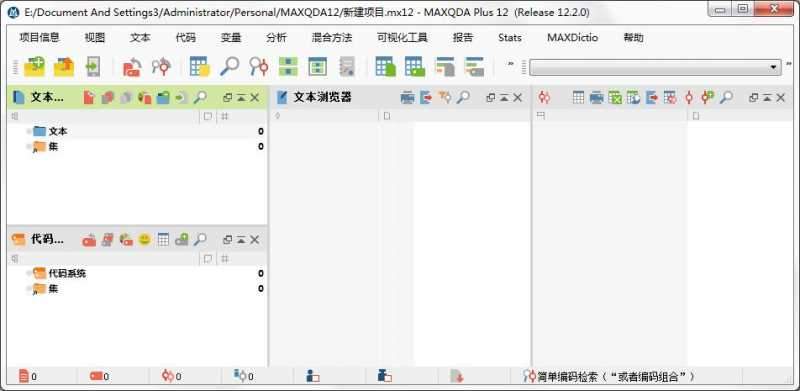Click the red new-document icon in 文本 panel

pos(89,97)
